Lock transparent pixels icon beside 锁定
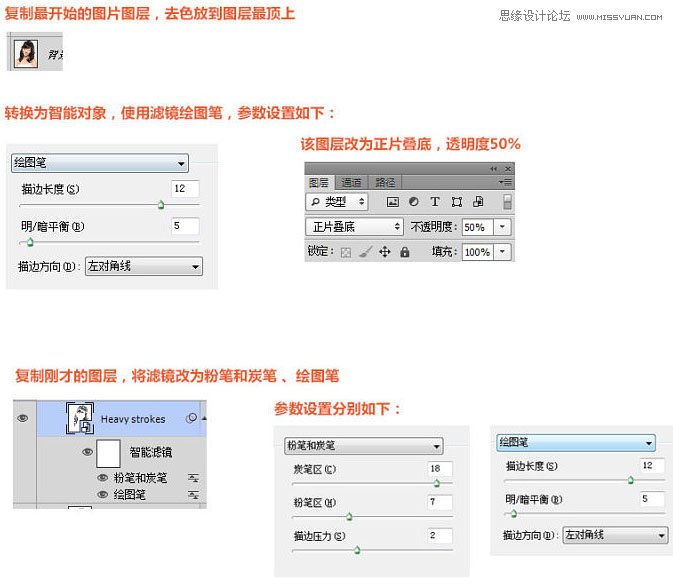The width and height of the screenshot is (673, 585). tap(346, 252)
